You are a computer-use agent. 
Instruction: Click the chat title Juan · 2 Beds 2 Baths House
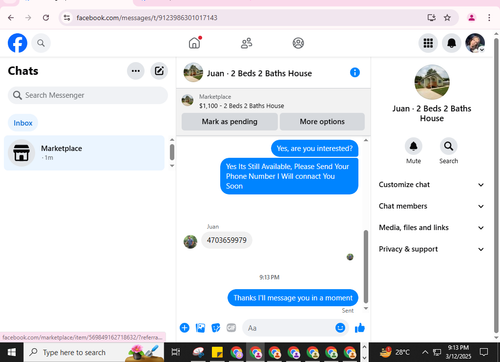click(259, 73)
